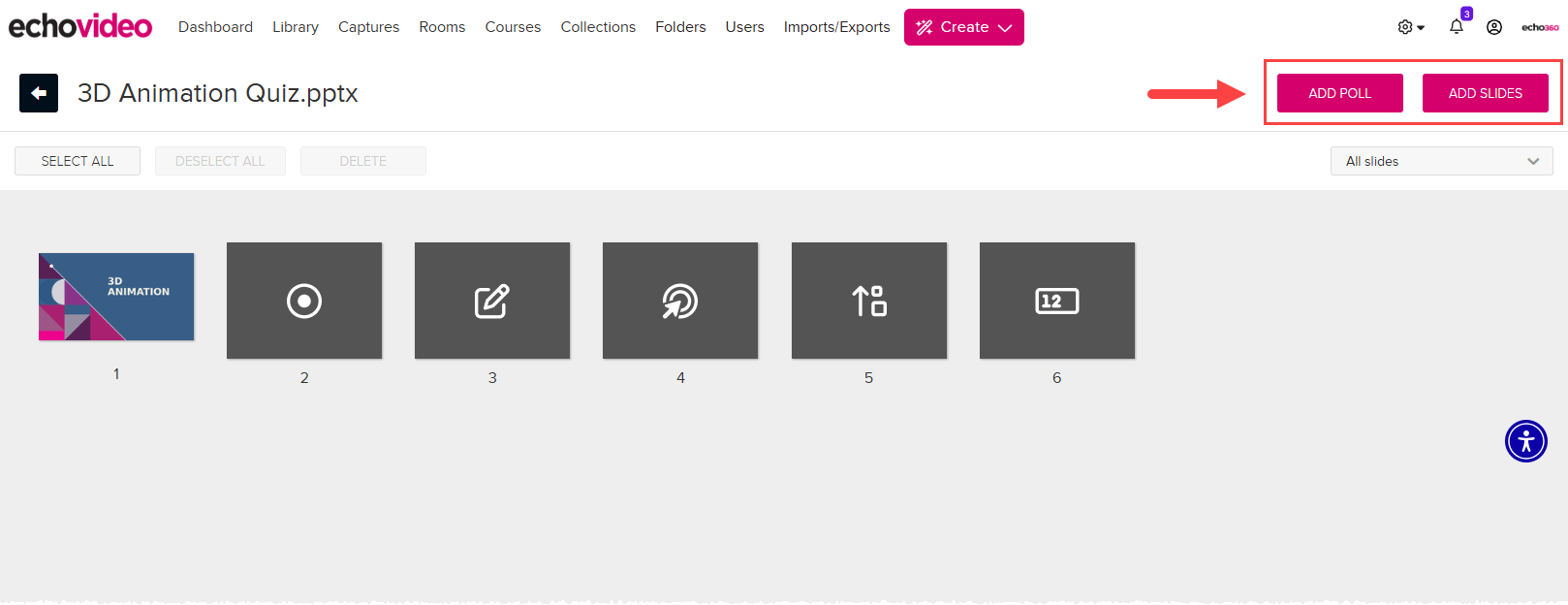The image size is (1568, 605).
Task: Select the short answer poll slide 3
Action: [x=492, y=301]
